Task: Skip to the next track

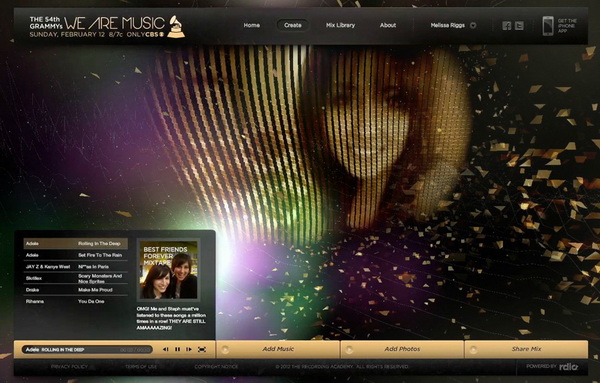Action: (189, 349)
